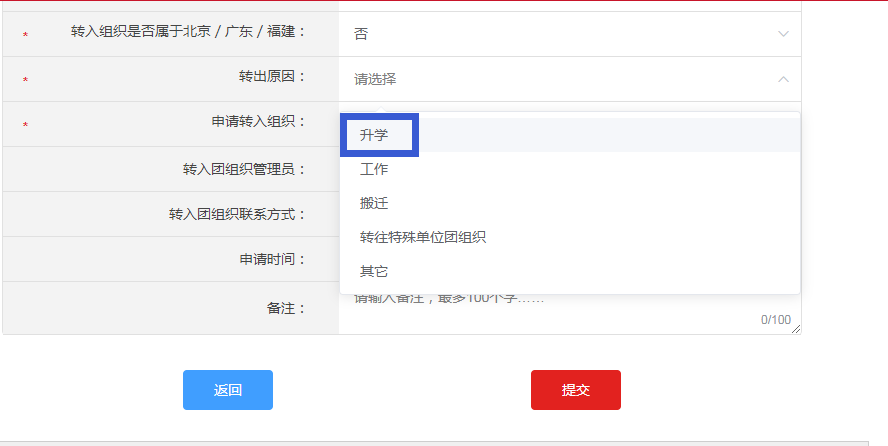Click the red asterisk beside 转出原因
888x446 pixels.
click(x=25, y=80)
